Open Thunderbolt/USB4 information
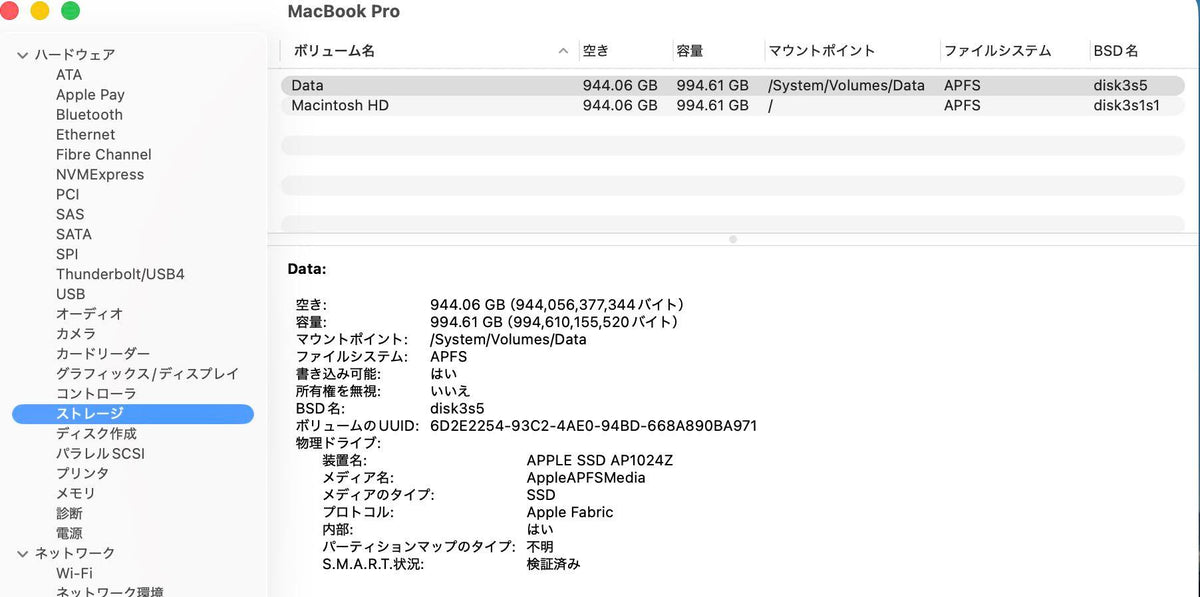Viewport: 1200px width, 597px height. [120, 274]
